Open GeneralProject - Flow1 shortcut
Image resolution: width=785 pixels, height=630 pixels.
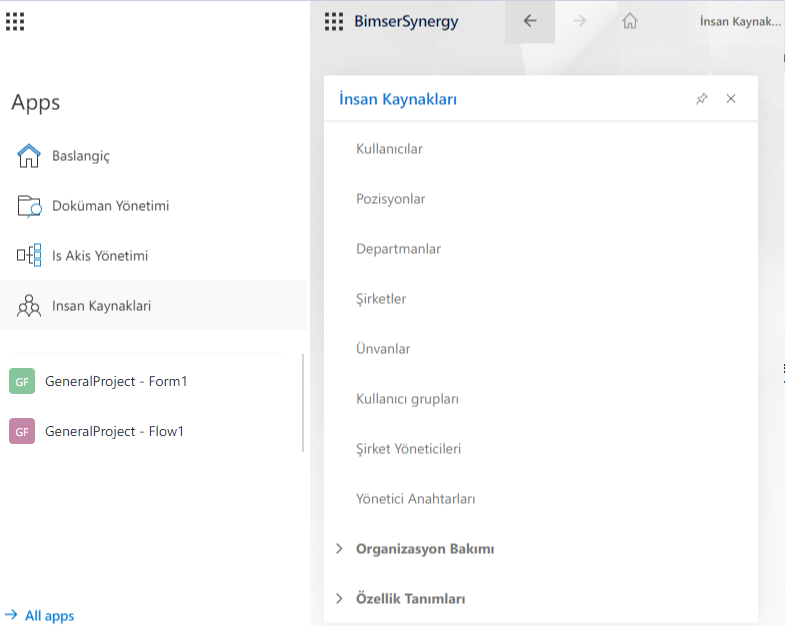click(114, 431)
